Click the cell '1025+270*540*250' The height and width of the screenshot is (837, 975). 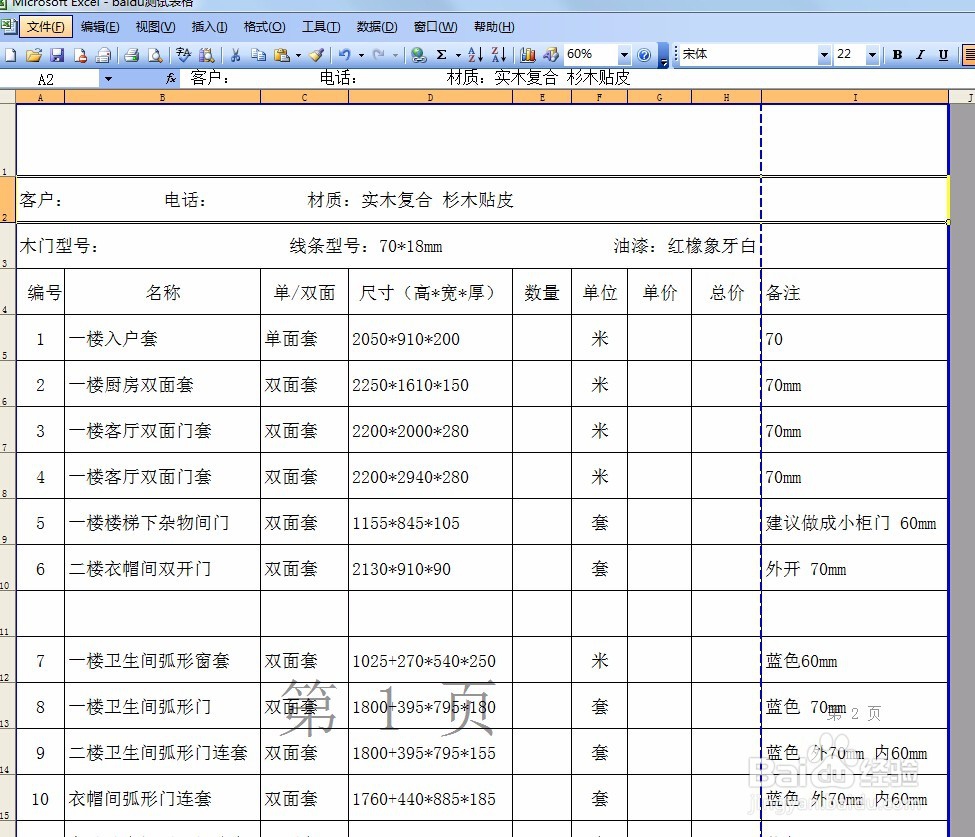pyautogui.click(x=430, y=660)
